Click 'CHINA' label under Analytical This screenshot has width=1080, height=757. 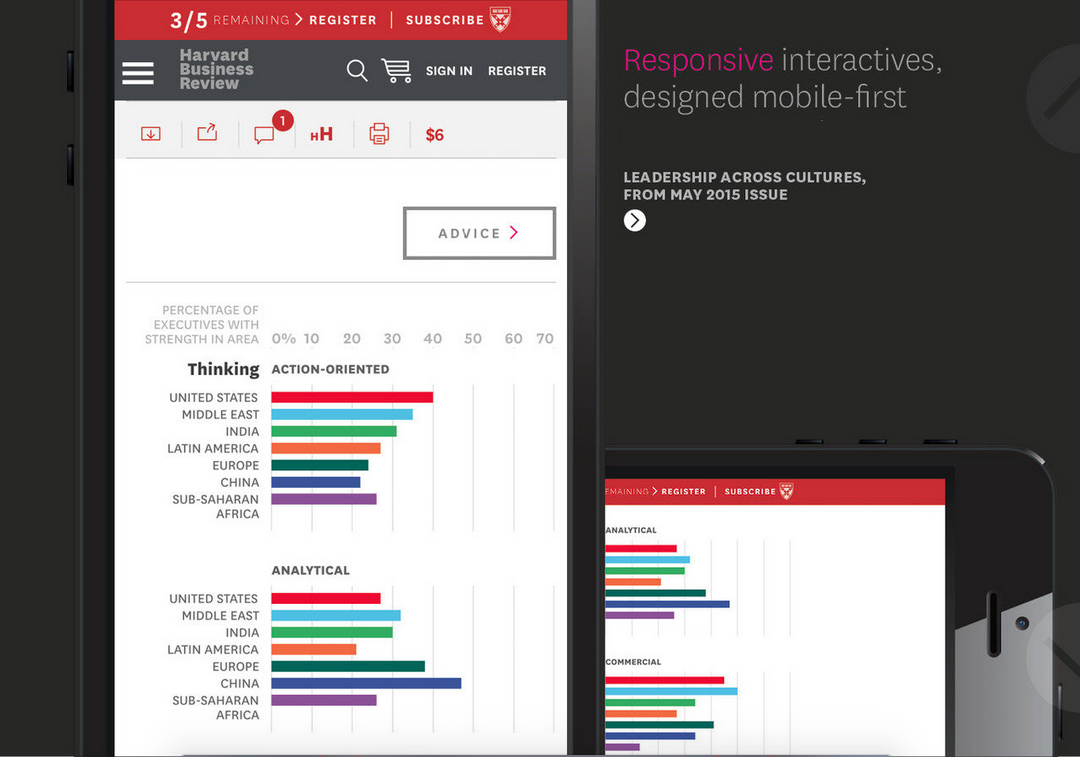click(240, 683)
